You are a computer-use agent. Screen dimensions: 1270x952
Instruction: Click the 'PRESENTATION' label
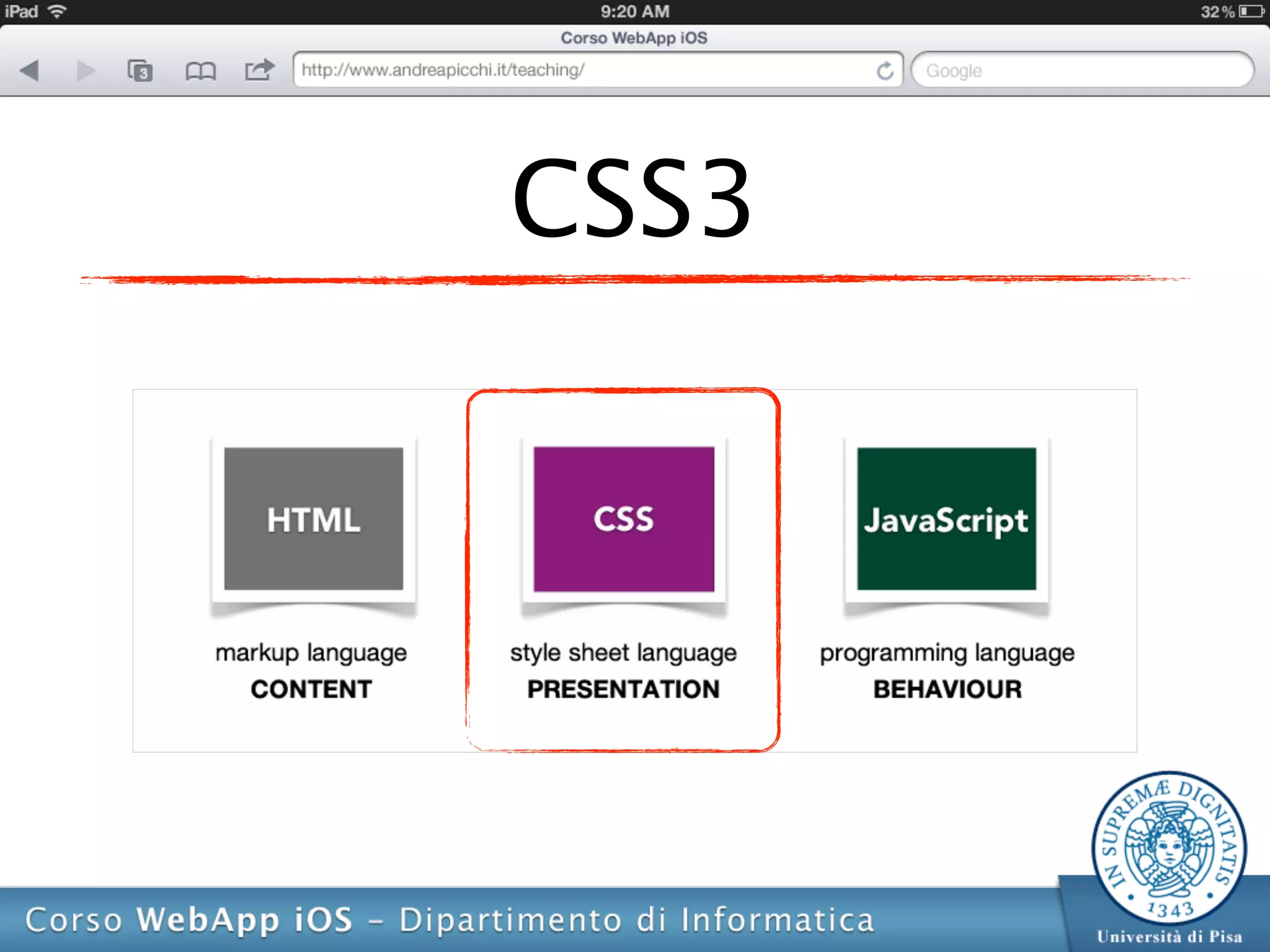click(623, 689)
